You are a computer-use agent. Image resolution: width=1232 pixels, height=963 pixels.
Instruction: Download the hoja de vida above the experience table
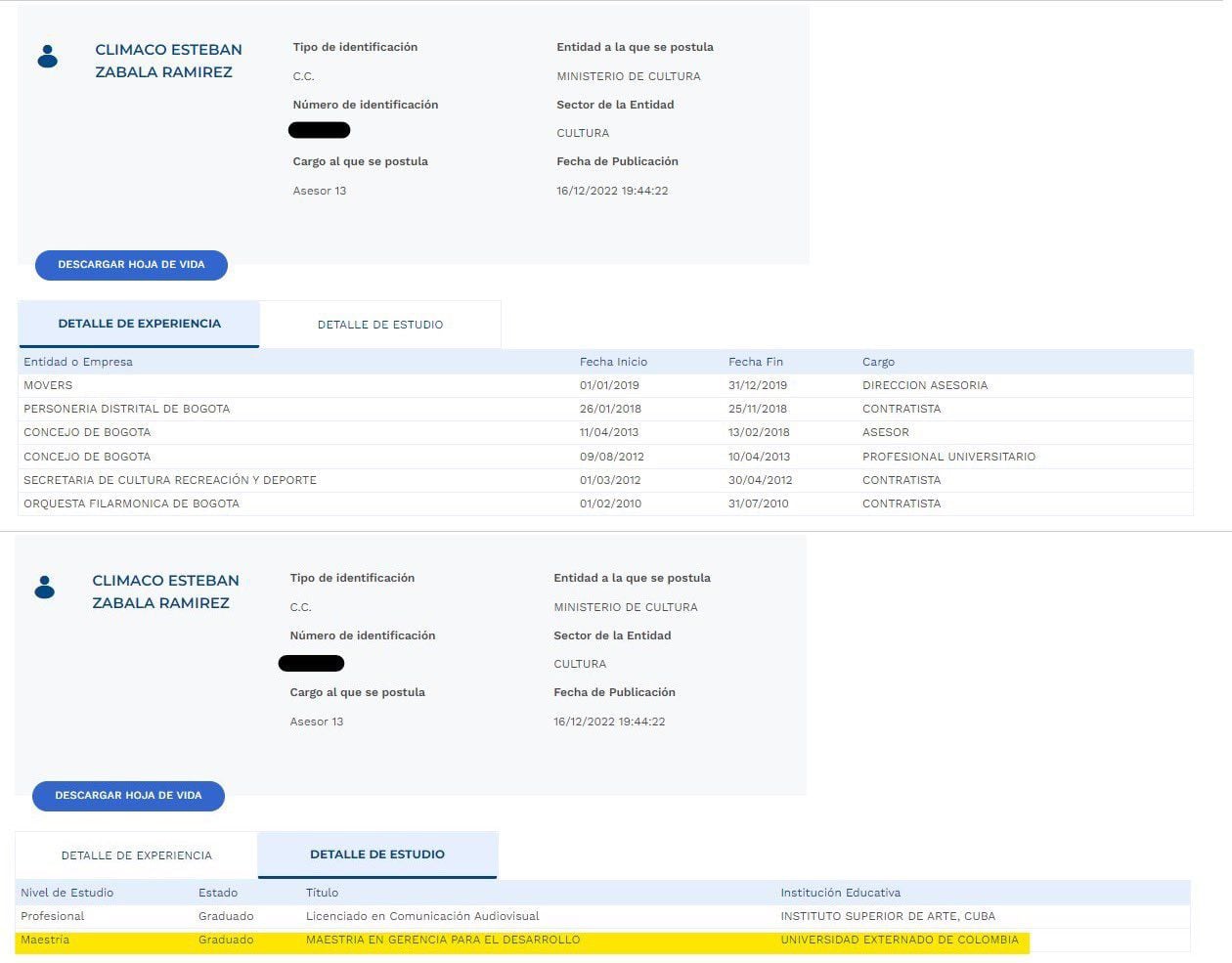tap(131, 265)
